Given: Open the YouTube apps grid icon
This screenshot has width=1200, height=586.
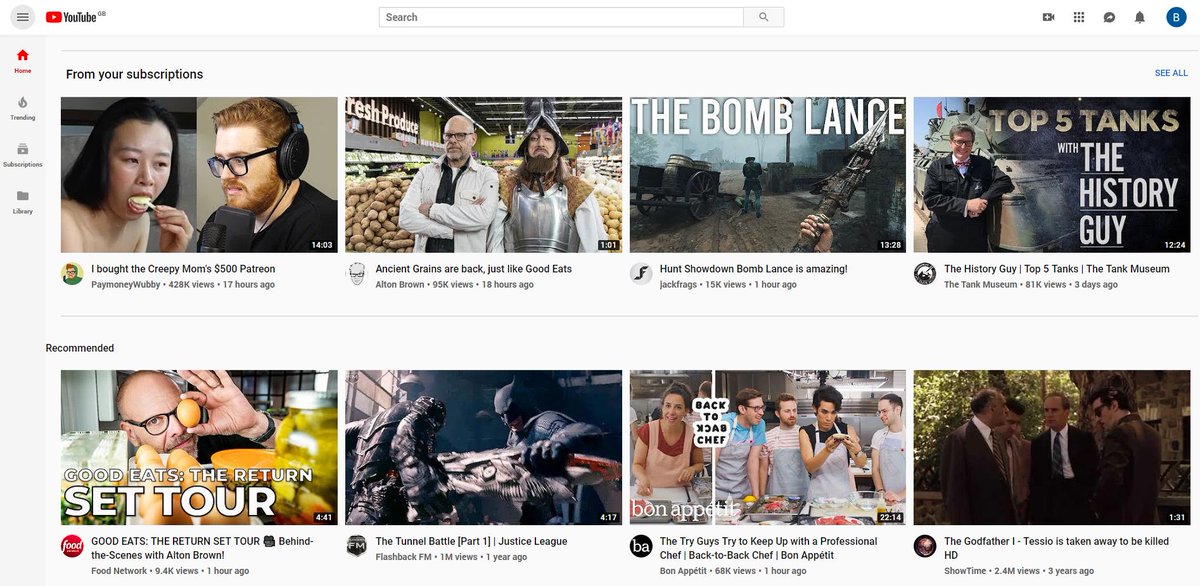Looking at the screenshot, I should click(1079, 17).
